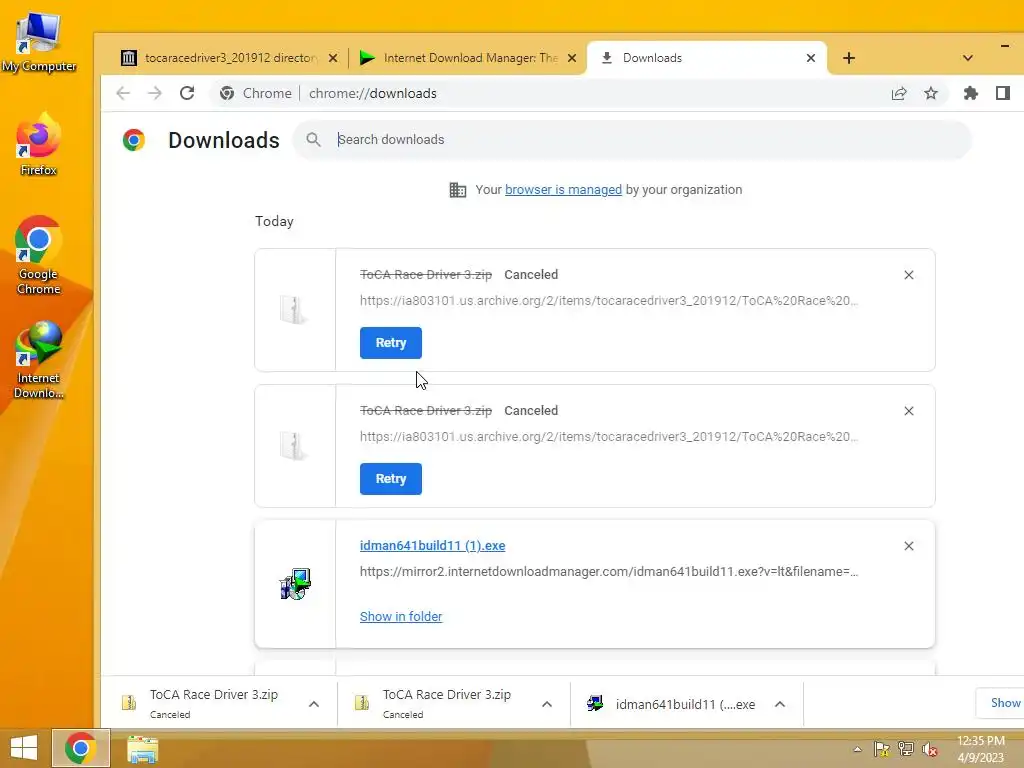Click the address bar chrome://downloads

372,93
